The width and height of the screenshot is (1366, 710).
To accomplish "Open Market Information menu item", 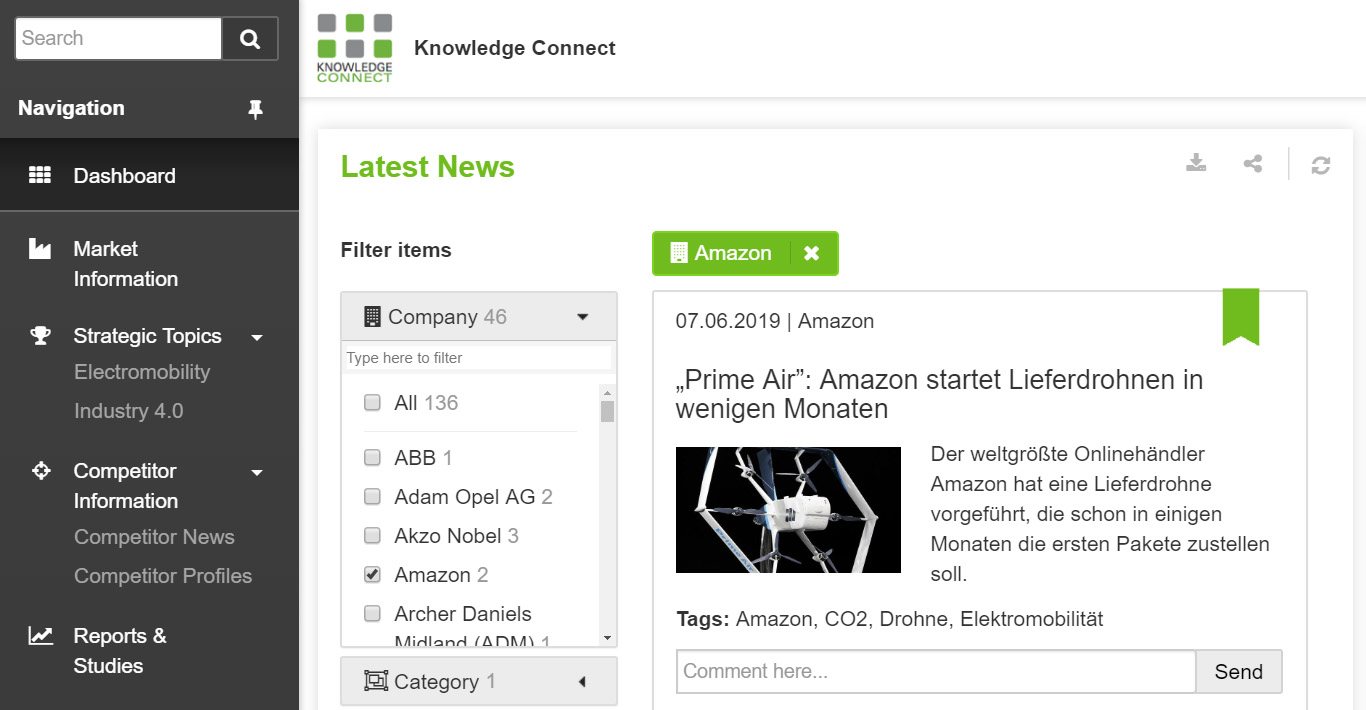I will 126,264.
